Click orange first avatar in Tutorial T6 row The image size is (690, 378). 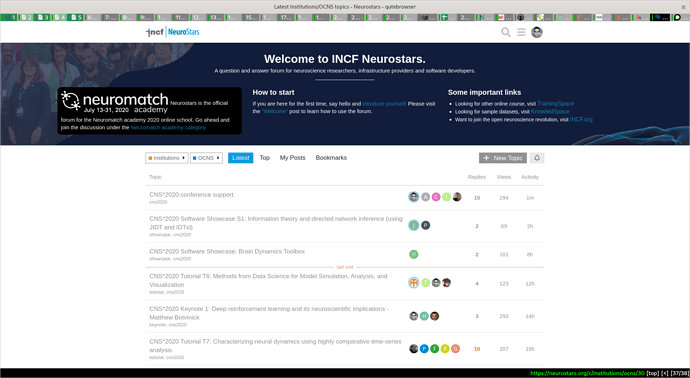coord(414,283)
